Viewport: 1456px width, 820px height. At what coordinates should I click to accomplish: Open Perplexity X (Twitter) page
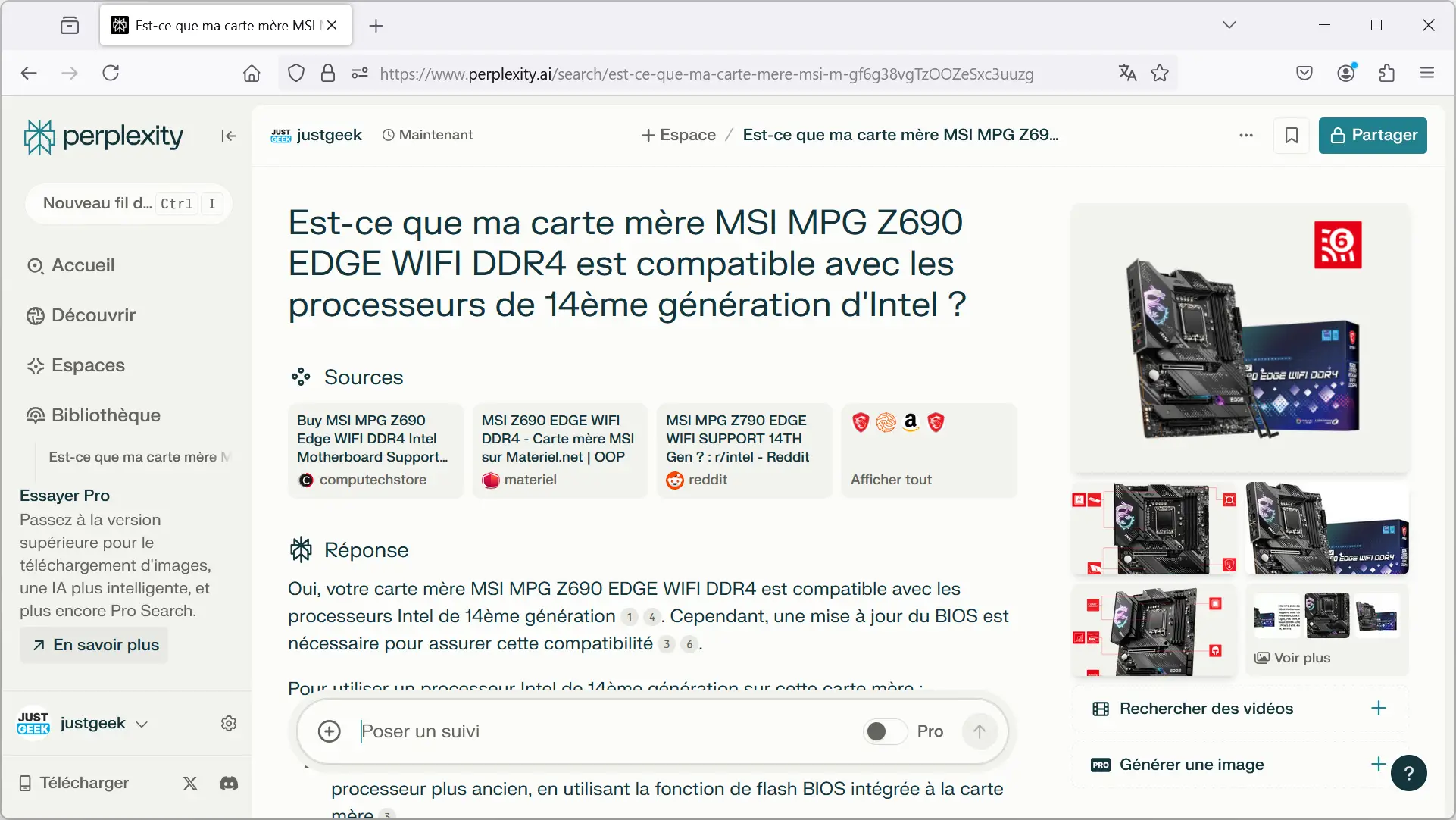[190, 783]
